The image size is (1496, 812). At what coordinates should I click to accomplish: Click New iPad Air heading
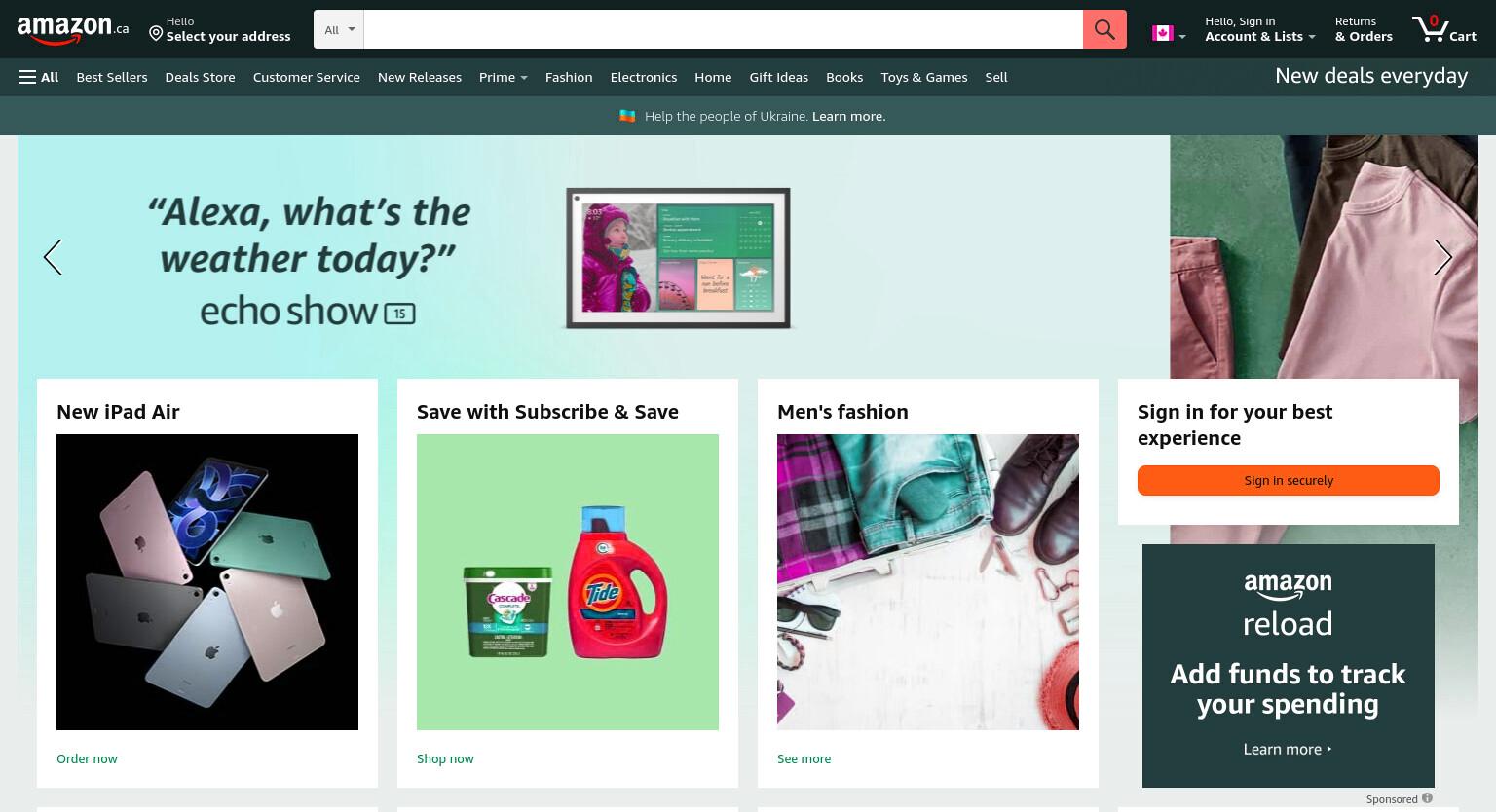point(118,412)
